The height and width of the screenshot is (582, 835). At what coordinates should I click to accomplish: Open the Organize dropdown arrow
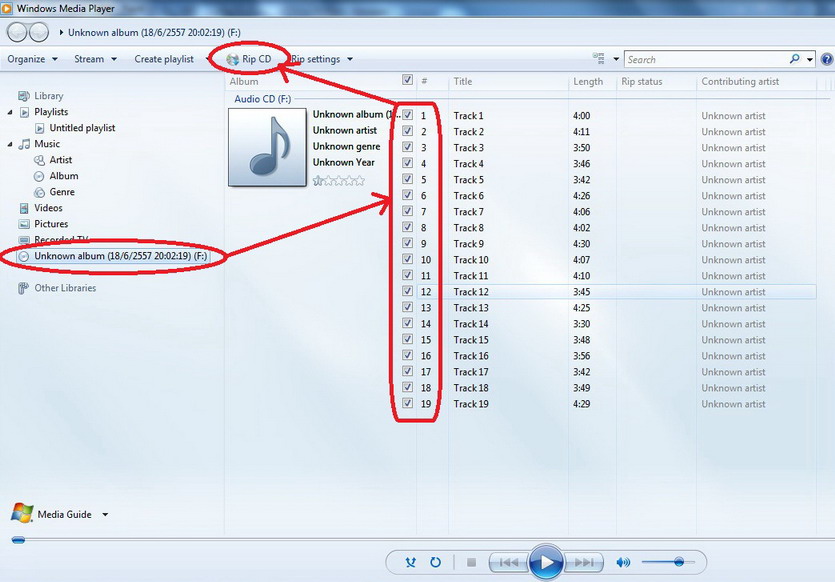coord(55,59)
